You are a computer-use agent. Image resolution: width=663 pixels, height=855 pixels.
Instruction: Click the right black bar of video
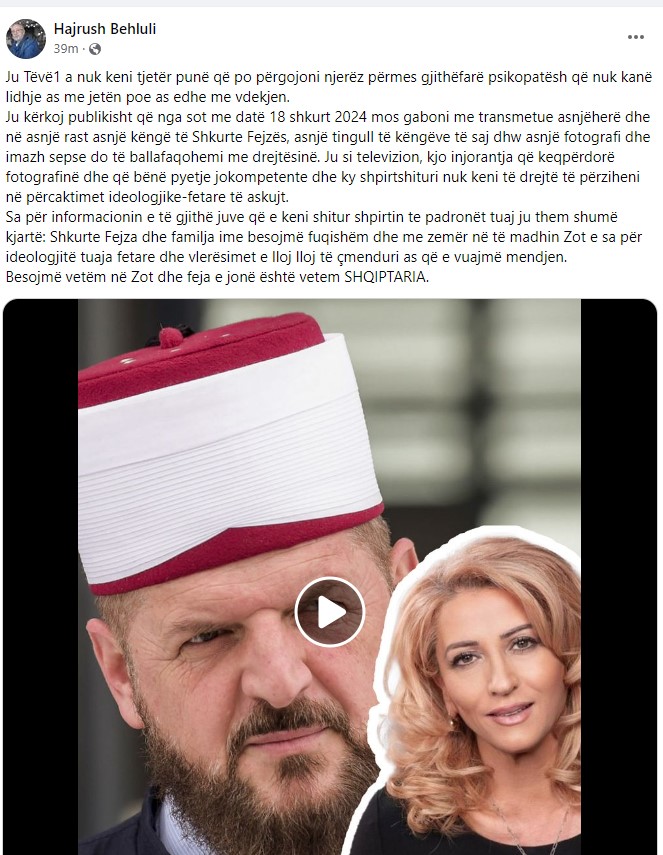pos(619,577)
